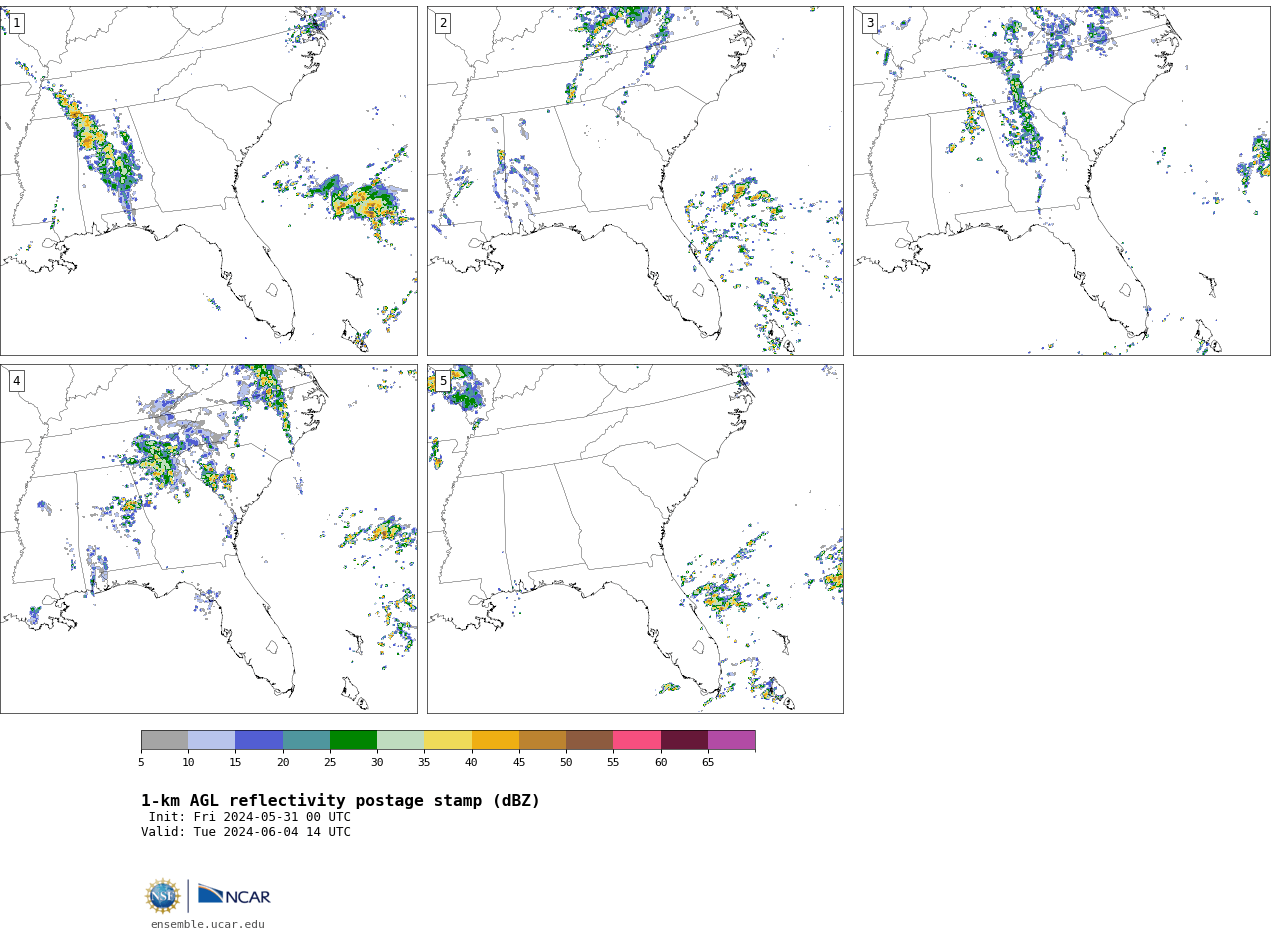The height and width of the screenshot is (936, 1280).
Task: Click colorbar tick label 30
Action: [x=377, y=763]
